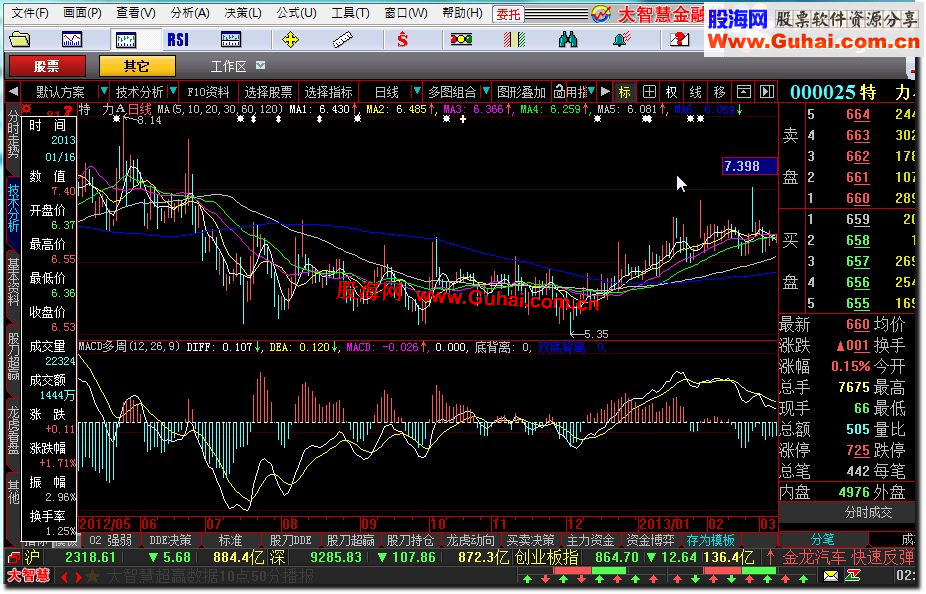Open the 文件(F) menu
This screenshot has height=594, width=926.
pos(30,13)
